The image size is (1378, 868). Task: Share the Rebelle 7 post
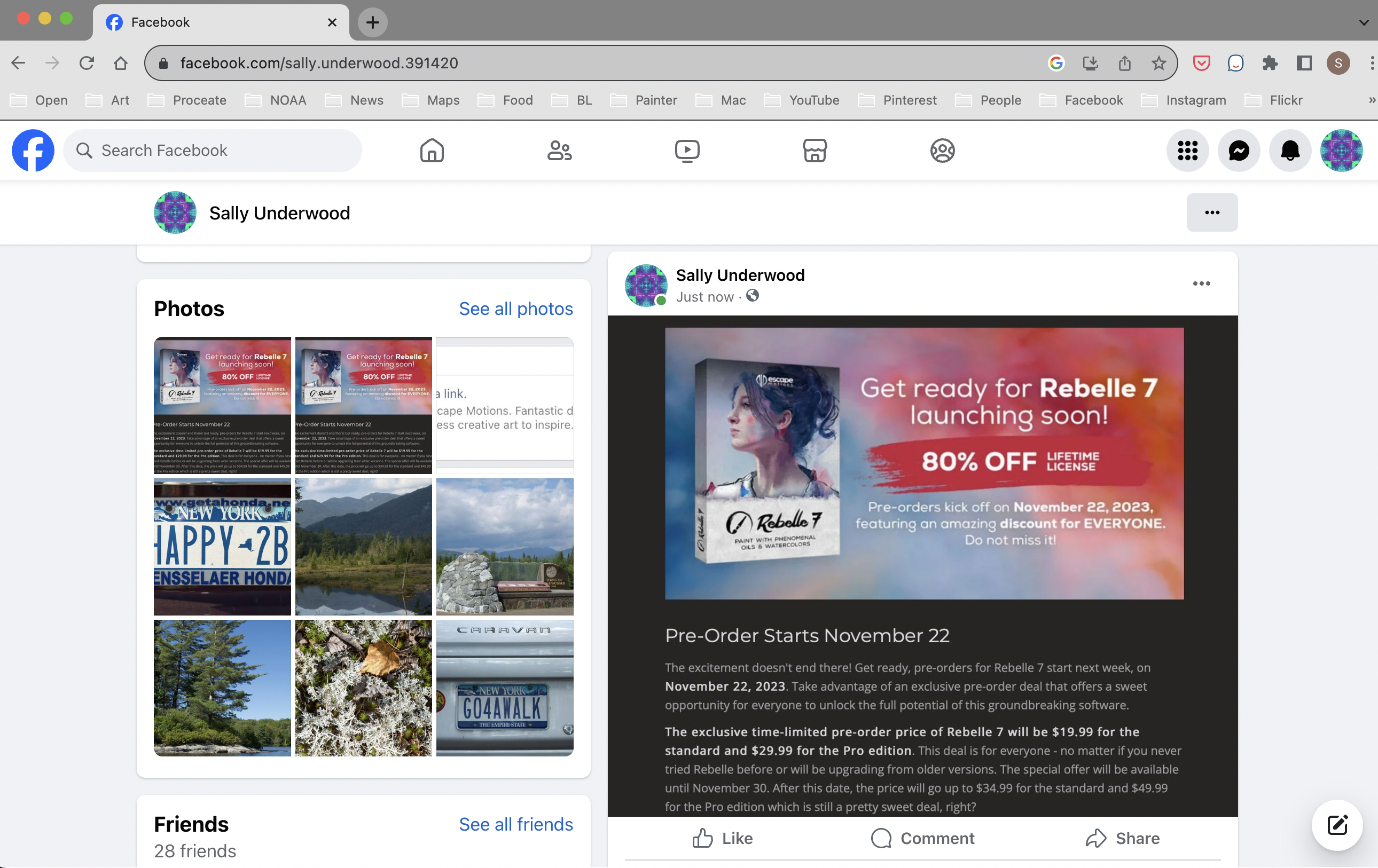pos(1122,838)
